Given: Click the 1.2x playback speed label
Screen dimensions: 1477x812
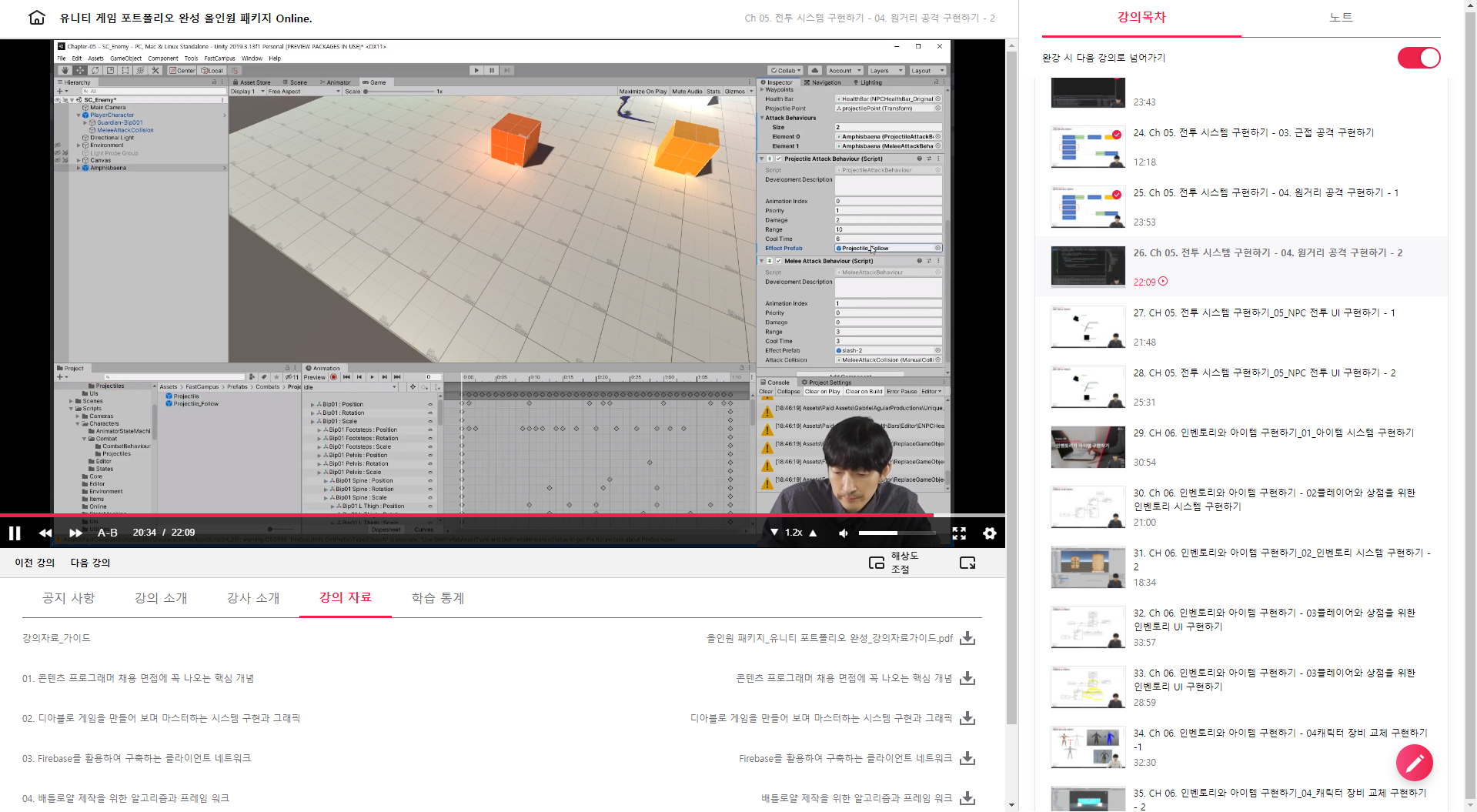Looking at the screenshot, I should click(794, 533).
